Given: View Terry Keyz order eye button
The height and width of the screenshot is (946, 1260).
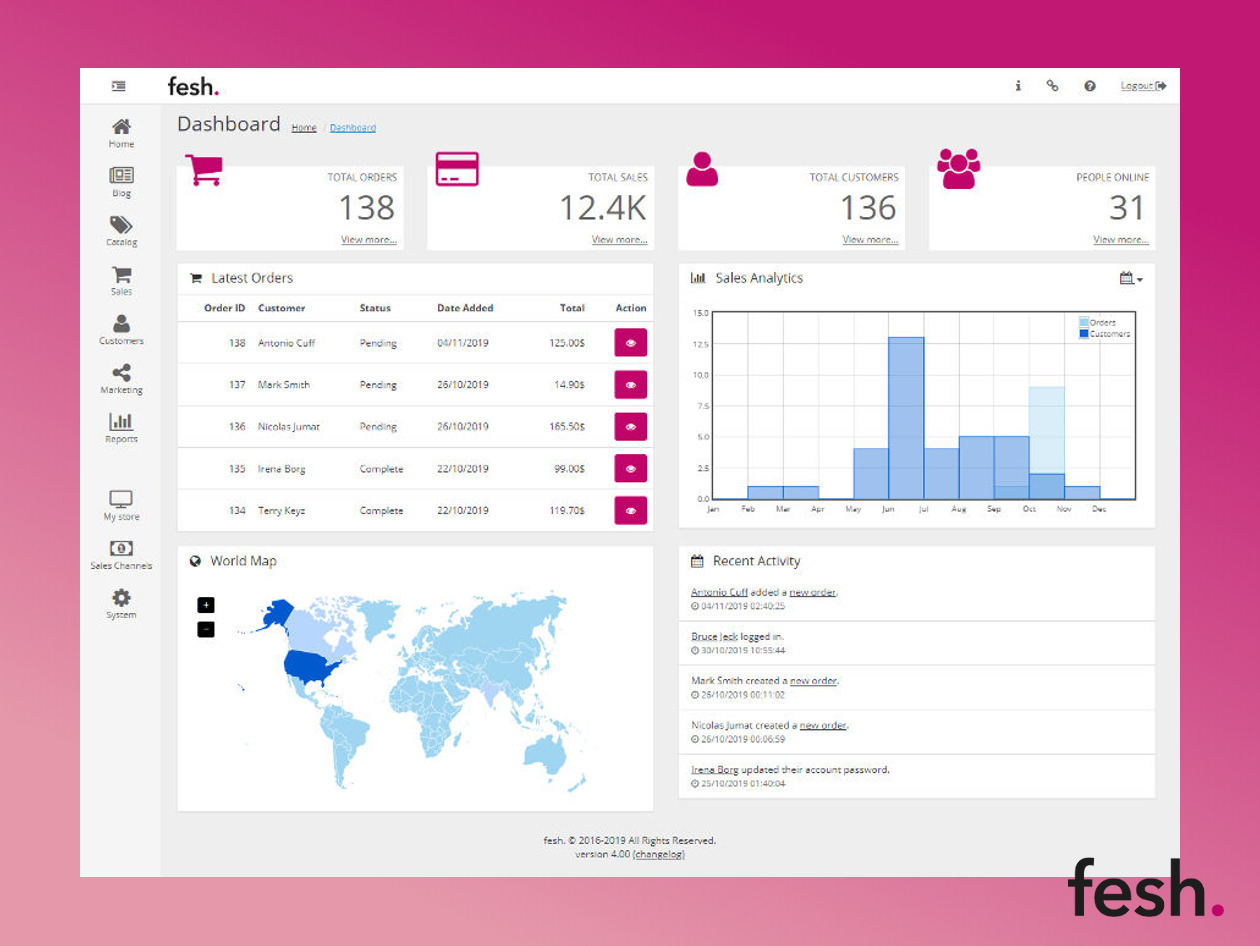Looking at the screenshot, I should (630, 510).
